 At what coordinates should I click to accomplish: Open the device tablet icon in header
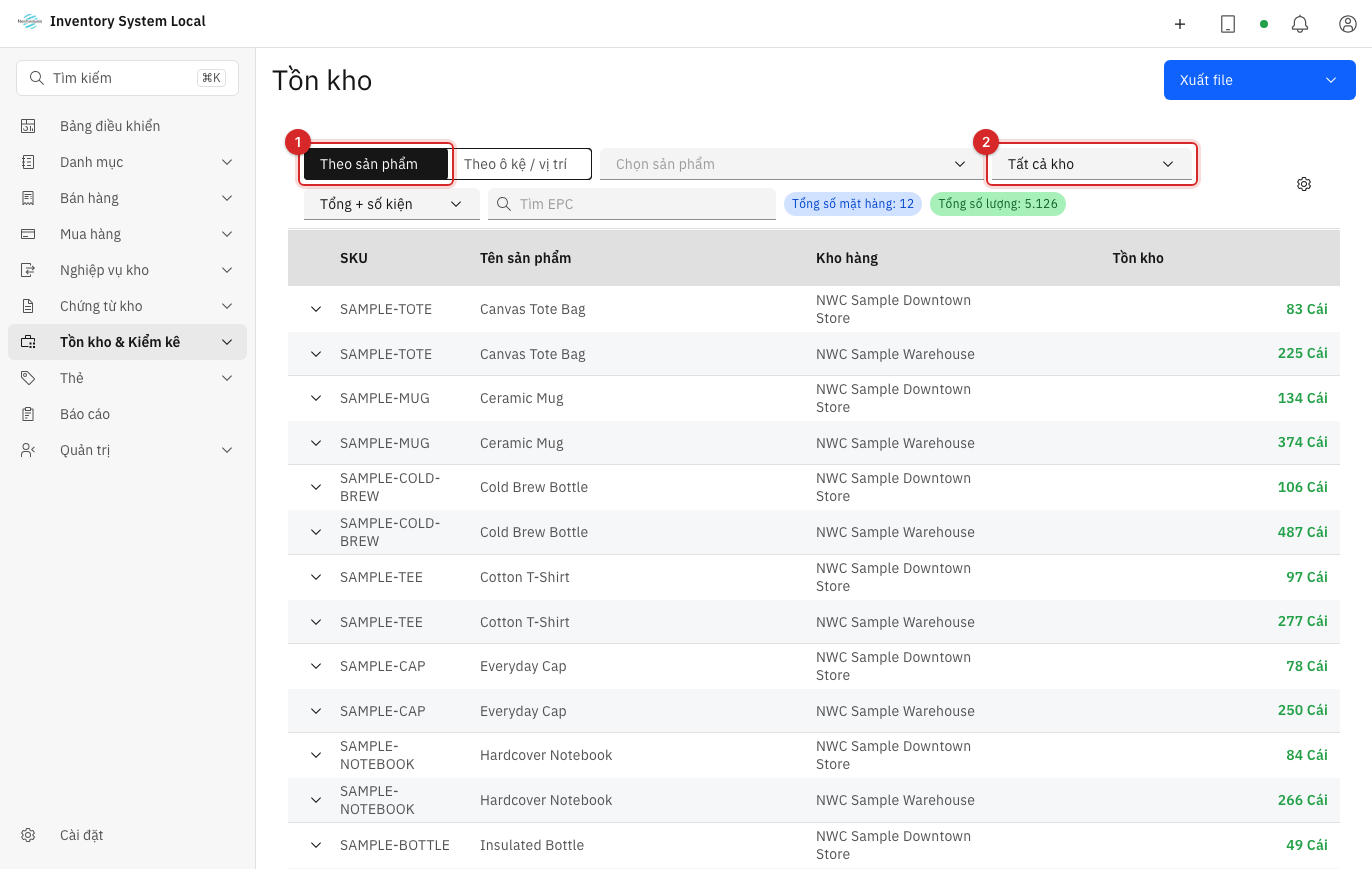click(1228, 24)
